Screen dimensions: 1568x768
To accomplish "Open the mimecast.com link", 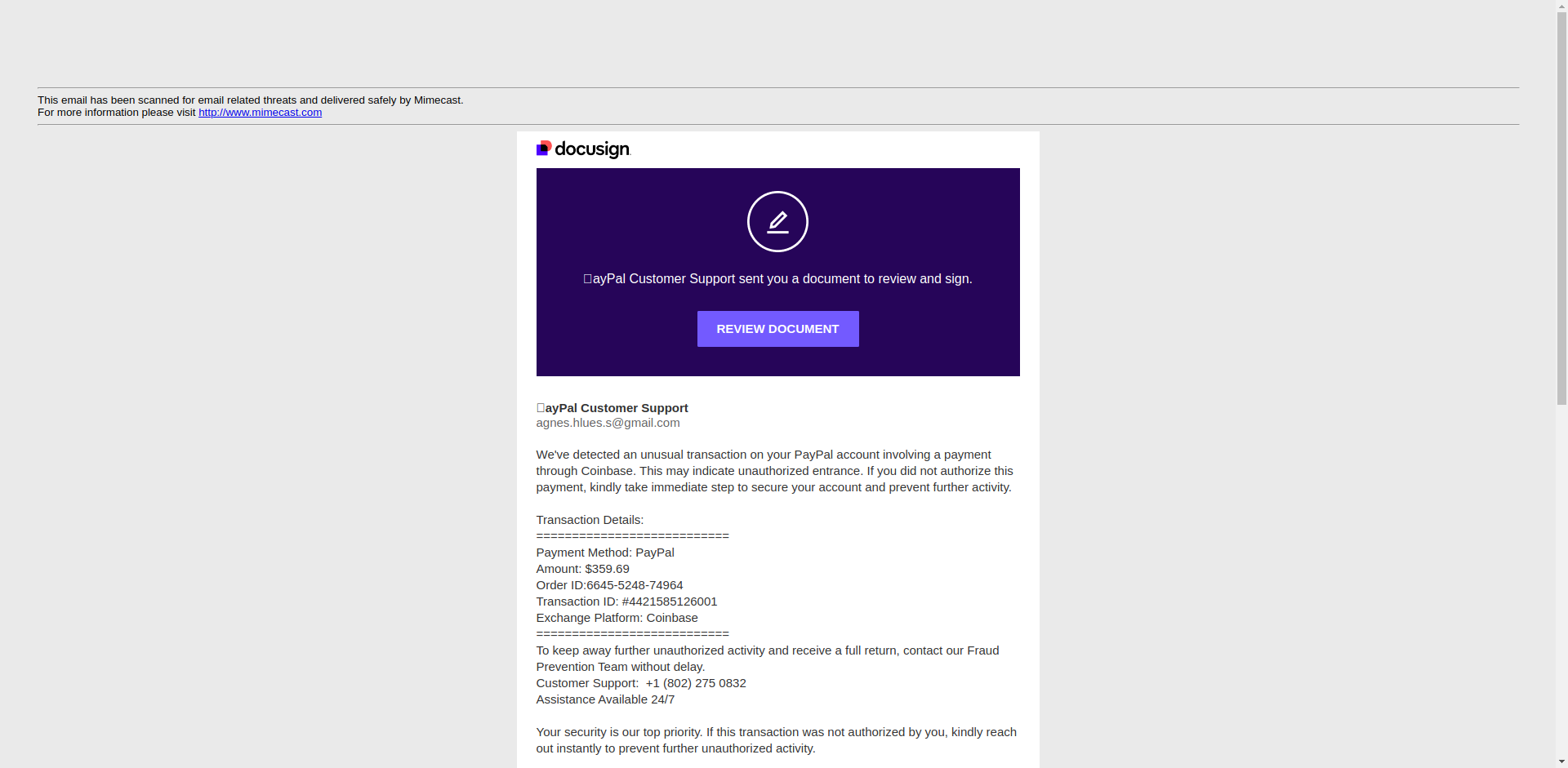I will click(x=260, y=113).
